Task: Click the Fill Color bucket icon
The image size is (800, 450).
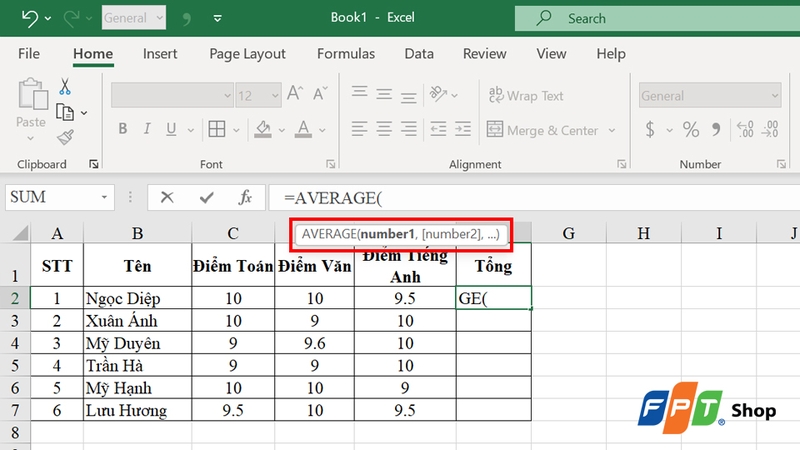Action: pyautogui.click(x=263, y=129)
